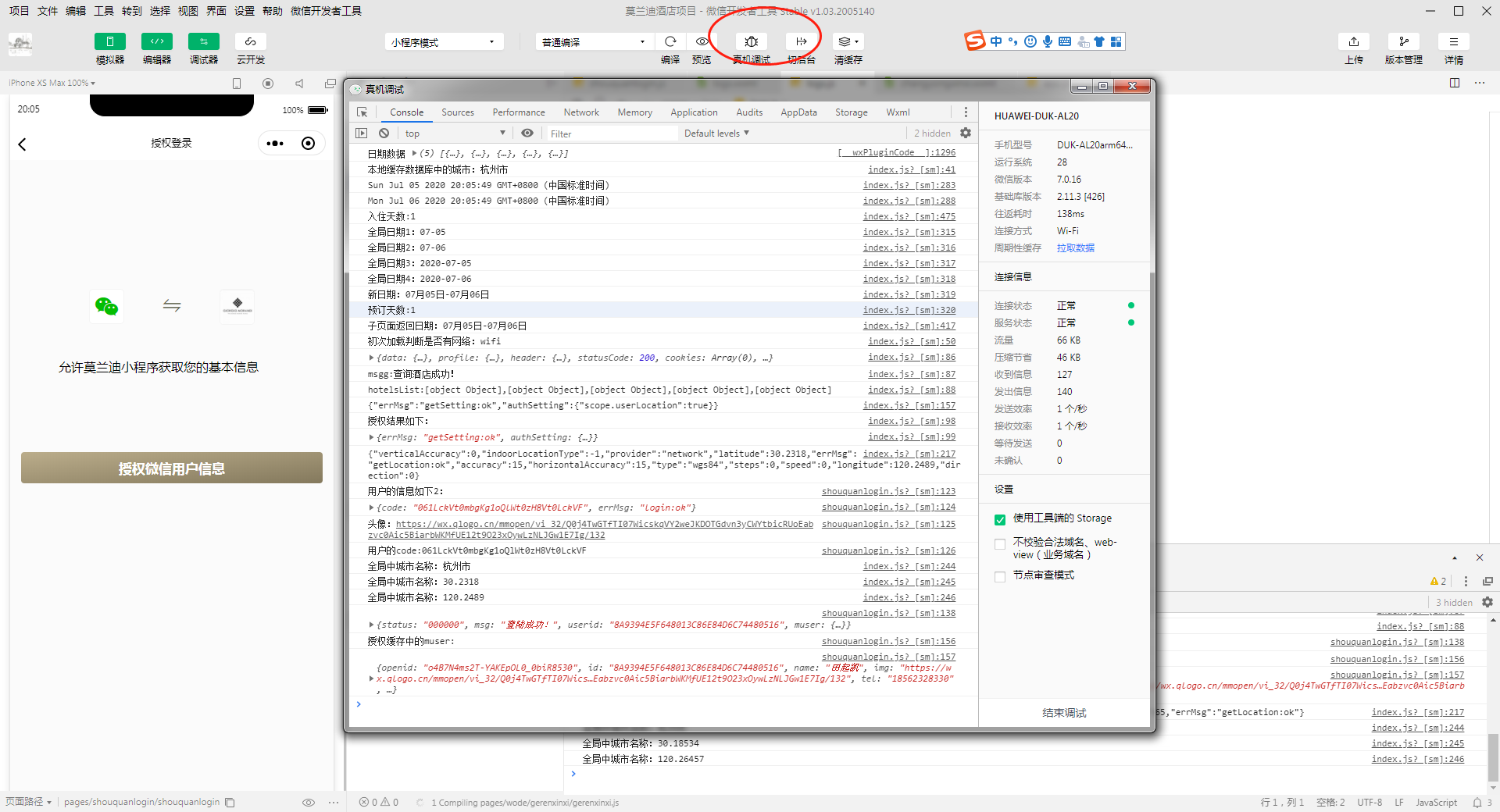Click the split editor icon at top right
This screenshot has width=1500, height=812.
tap(1455, 83)
